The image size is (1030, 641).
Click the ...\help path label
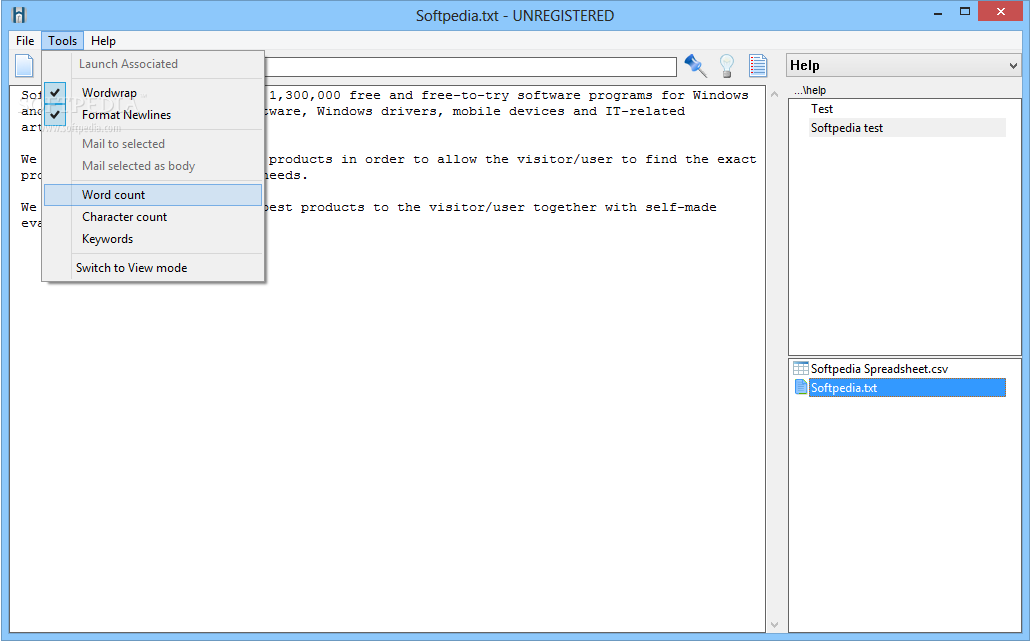[x=809, y=90]
